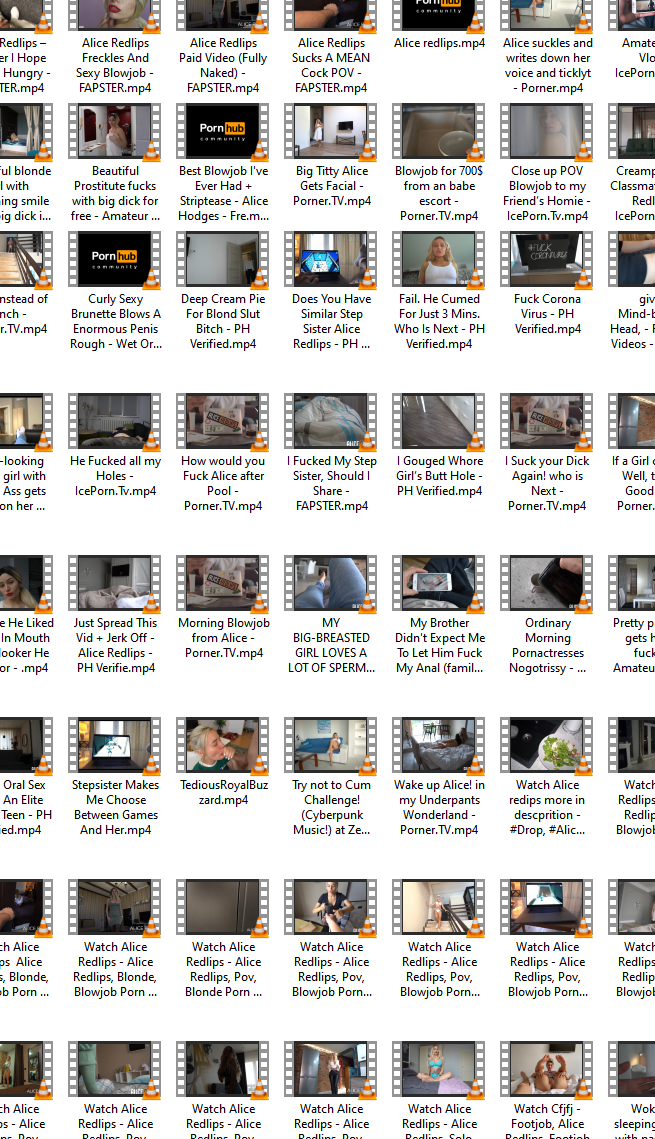
Task: Select 'Just Spread This Vid' video file
Action: [x=115, y=584]
